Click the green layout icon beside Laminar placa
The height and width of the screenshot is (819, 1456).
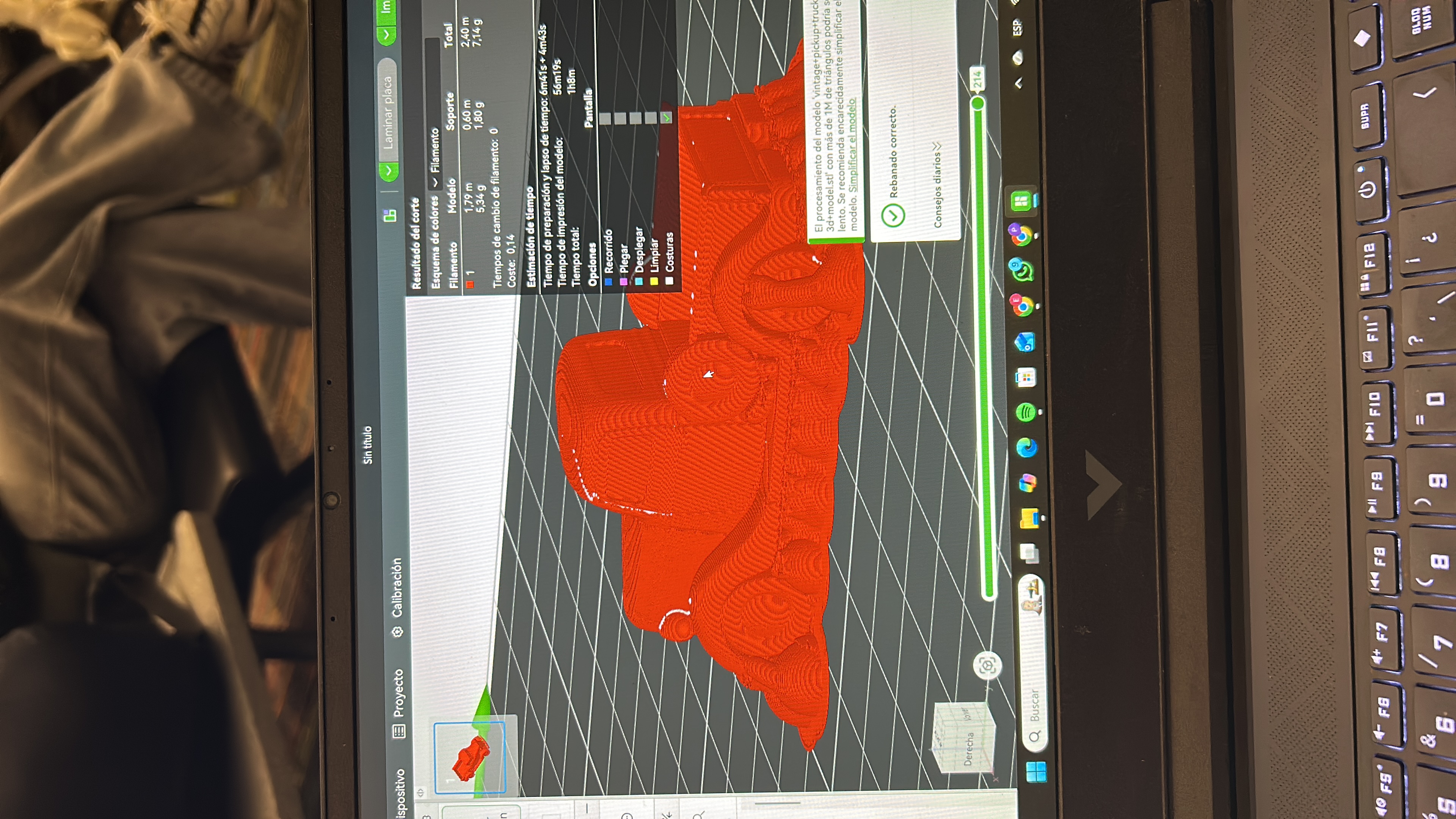390,215
